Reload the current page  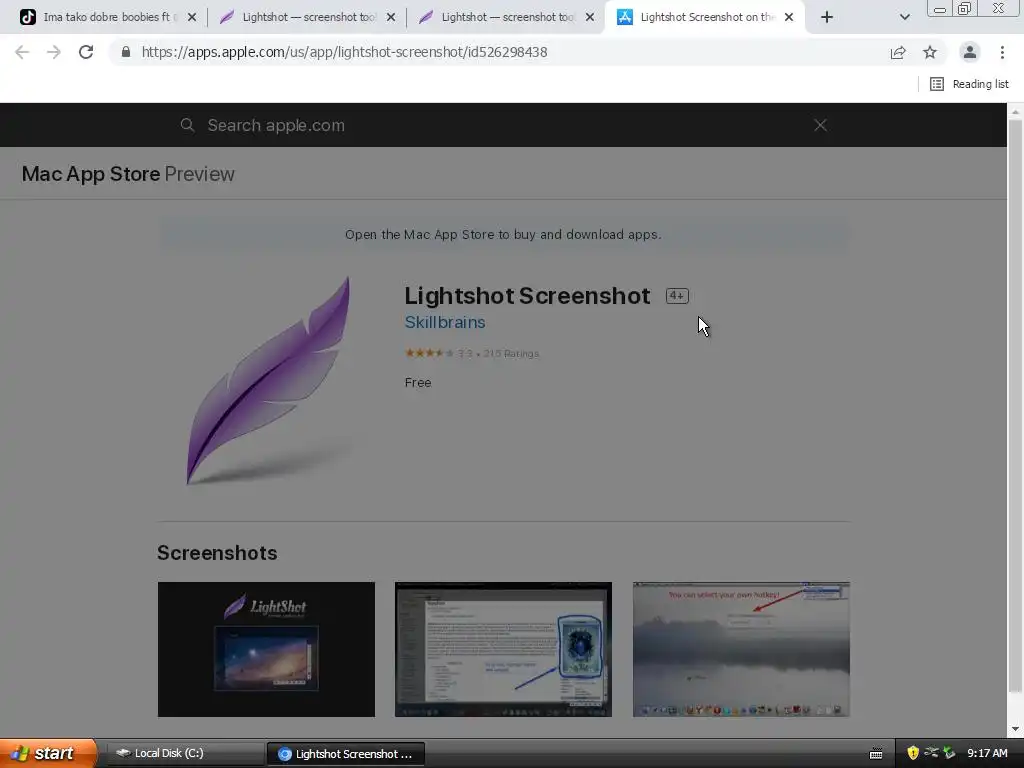click(x=86, y=52)
